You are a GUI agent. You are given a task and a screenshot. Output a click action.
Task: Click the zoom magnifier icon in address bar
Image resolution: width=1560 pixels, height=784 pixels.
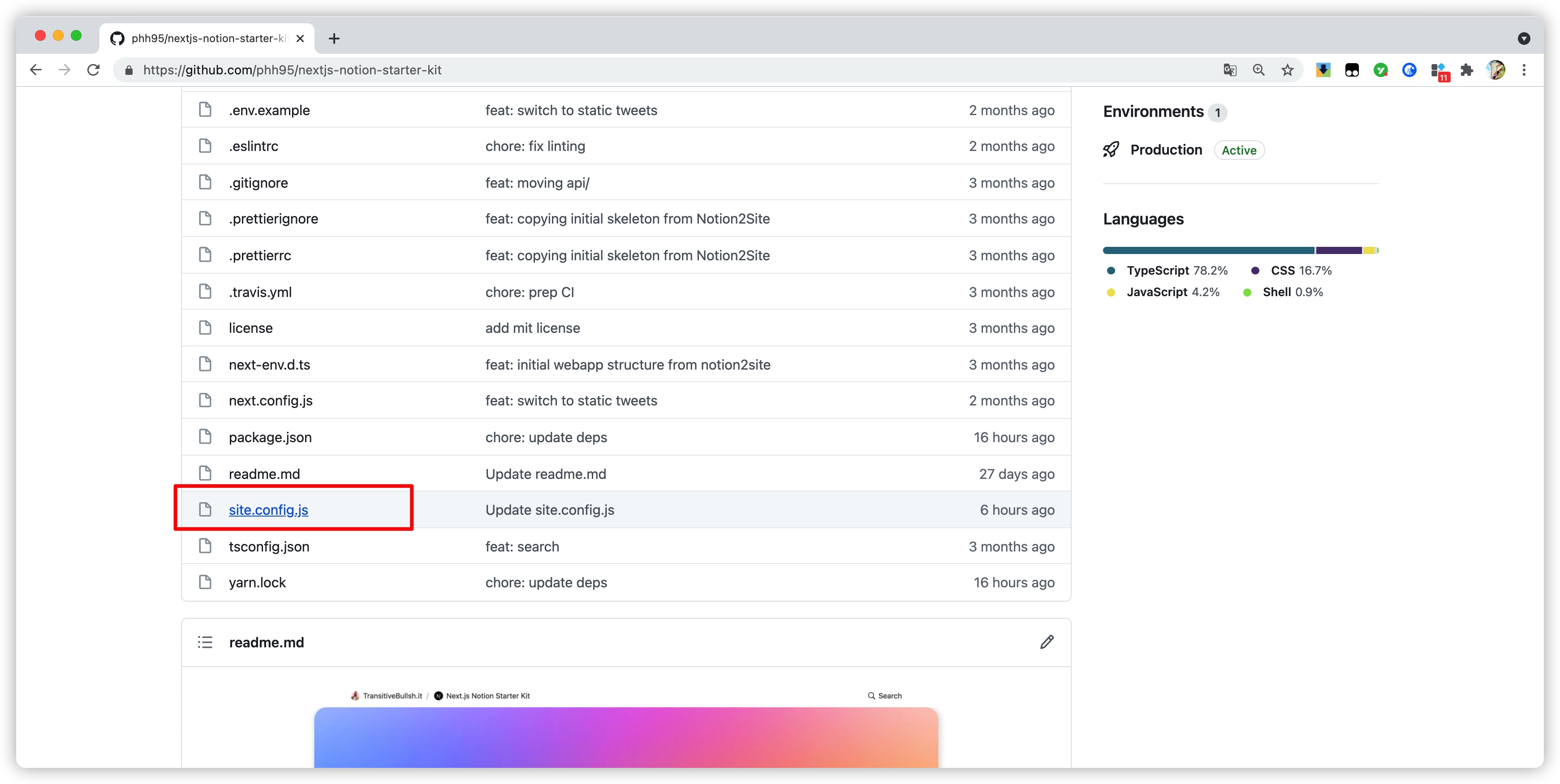(1258, 70)
